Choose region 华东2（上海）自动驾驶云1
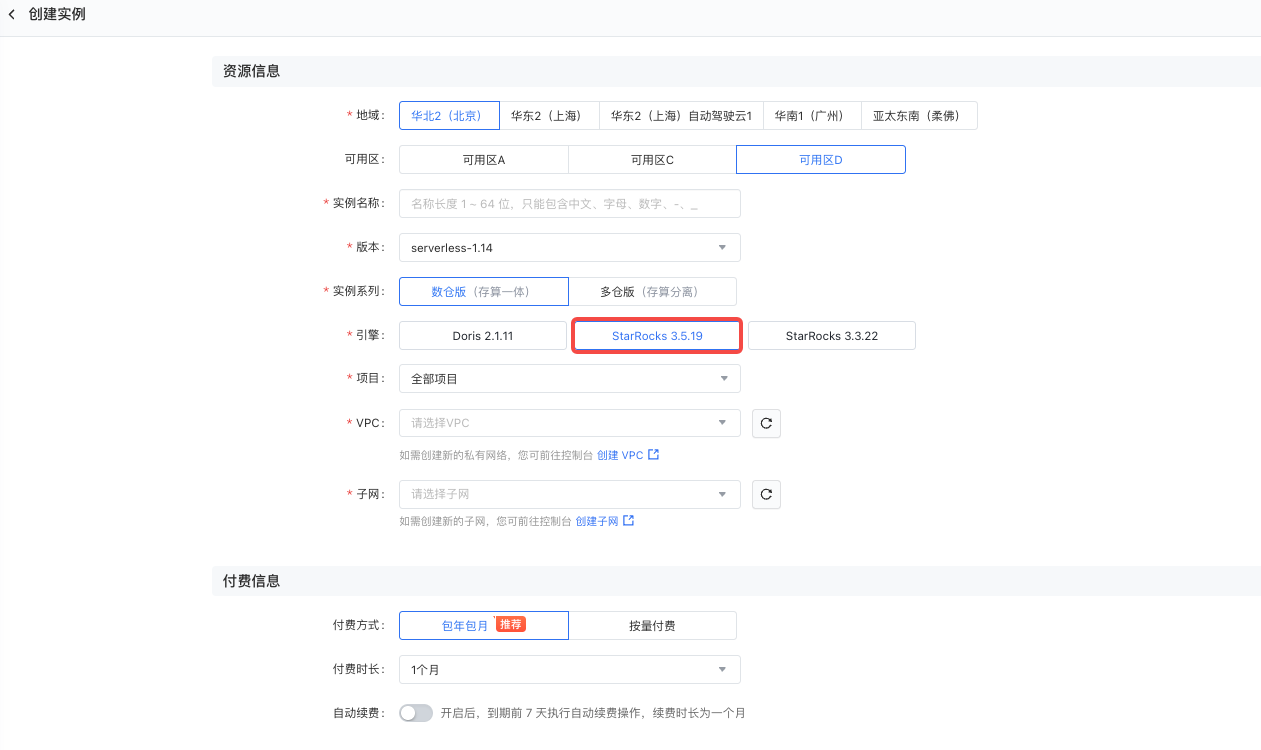Viewport: 1261px width, 750px height. point(681,115)
